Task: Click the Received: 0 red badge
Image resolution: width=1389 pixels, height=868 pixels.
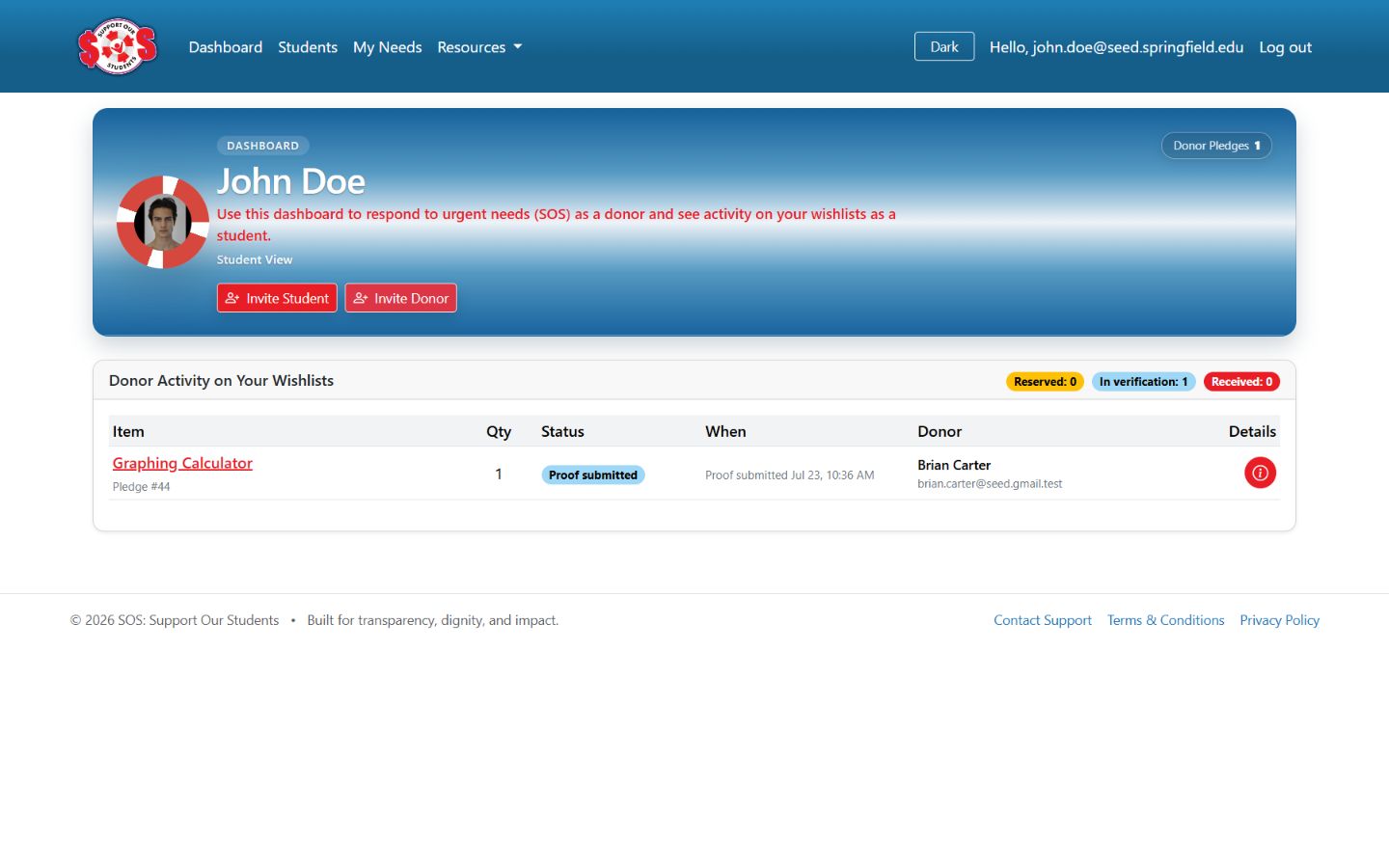Action: point(1241,382)
